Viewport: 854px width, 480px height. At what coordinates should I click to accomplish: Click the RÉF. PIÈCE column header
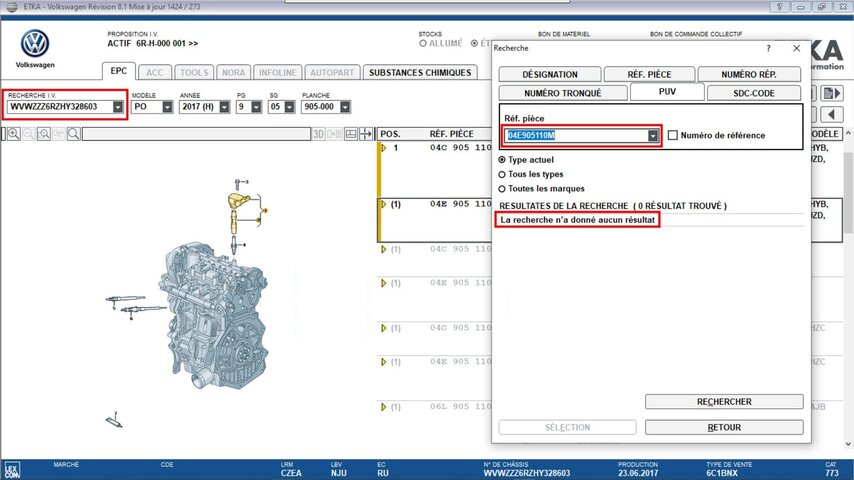[452, 134]
